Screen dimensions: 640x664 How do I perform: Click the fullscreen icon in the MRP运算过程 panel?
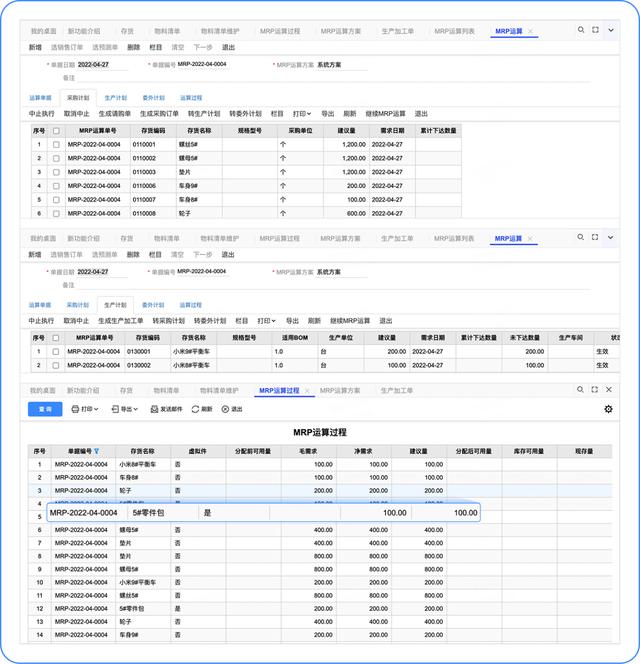595,389
